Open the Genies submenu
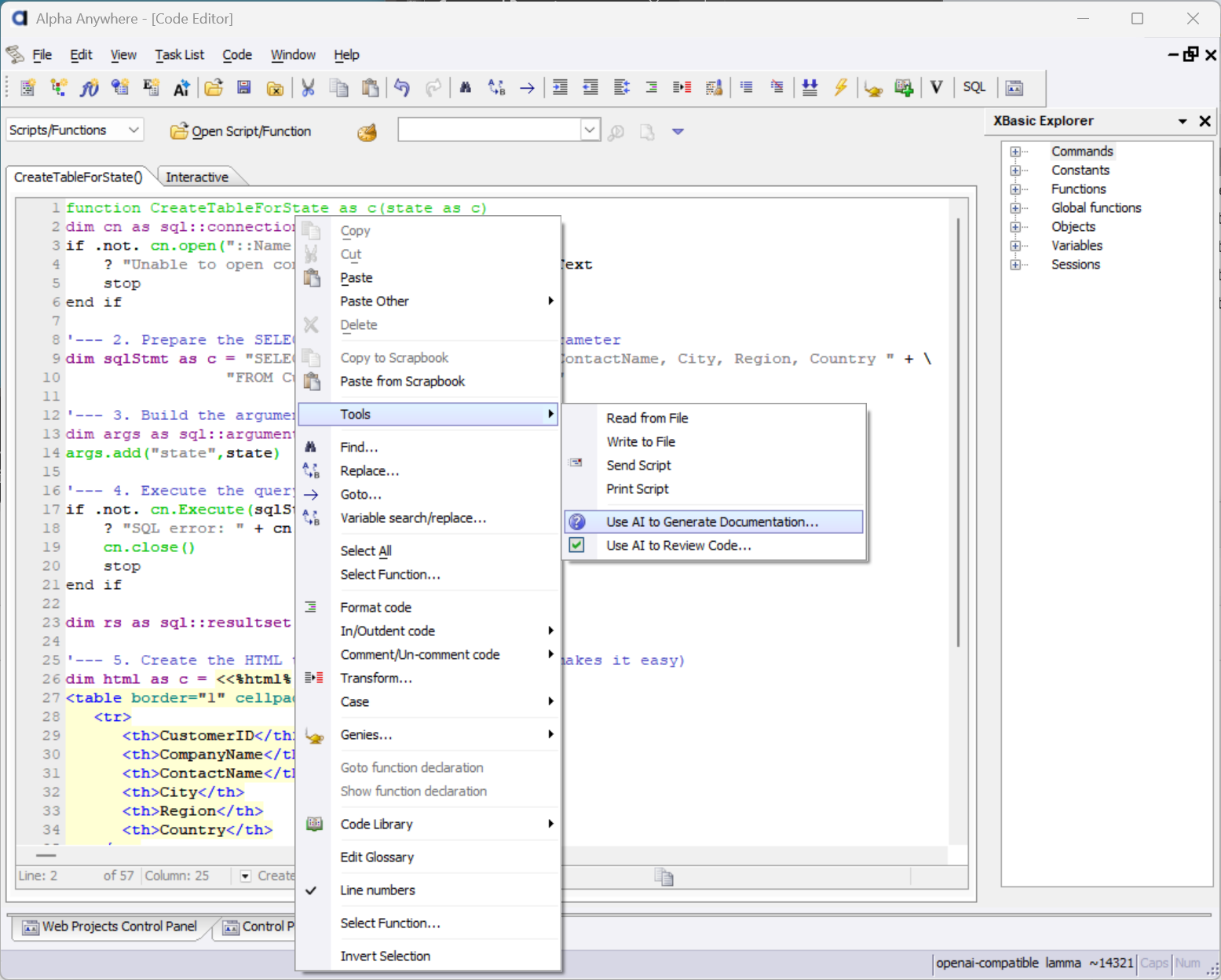 point(428,735)
